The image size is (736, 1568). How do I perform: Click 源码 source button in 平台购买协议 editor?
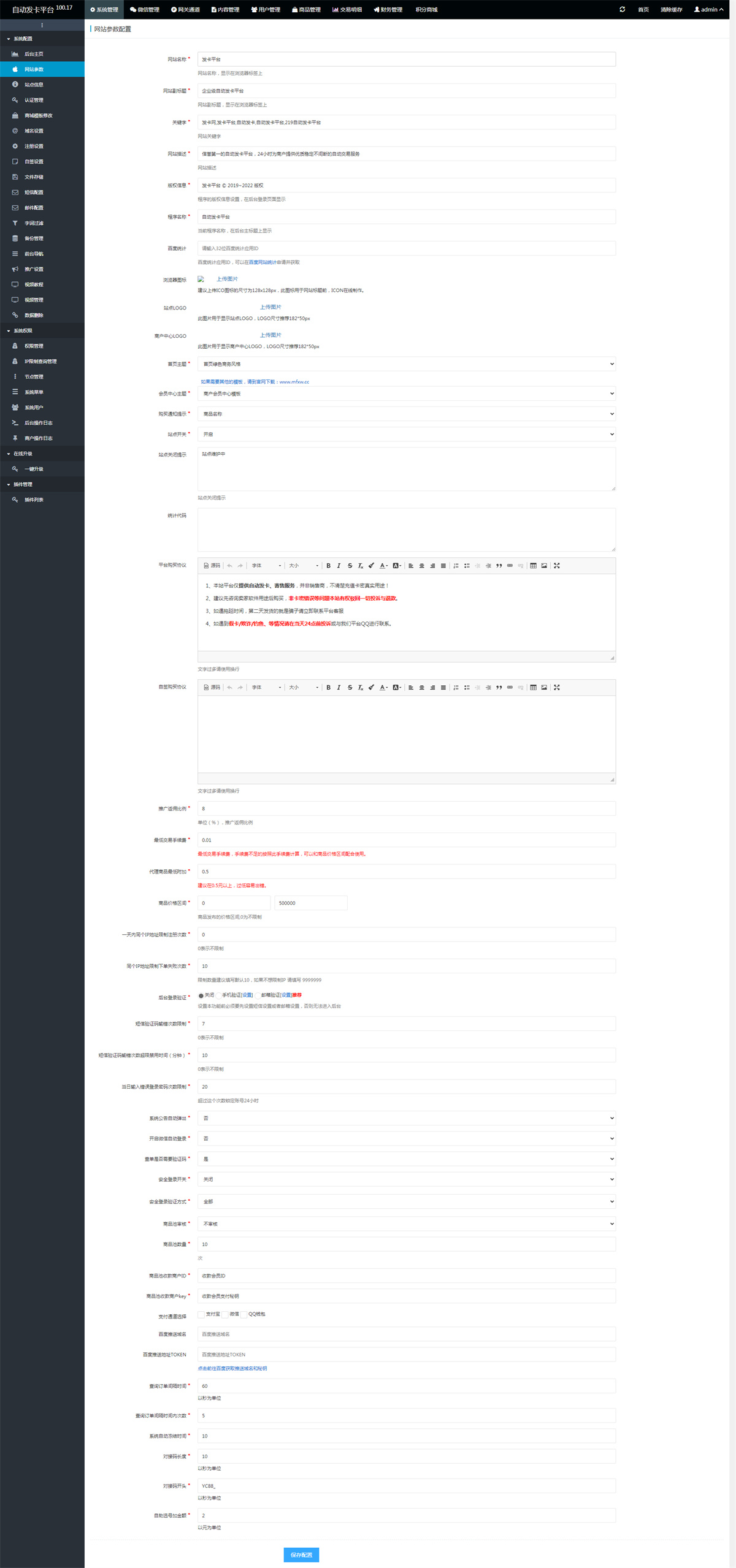pyautogui.click(x=212, y=566)
